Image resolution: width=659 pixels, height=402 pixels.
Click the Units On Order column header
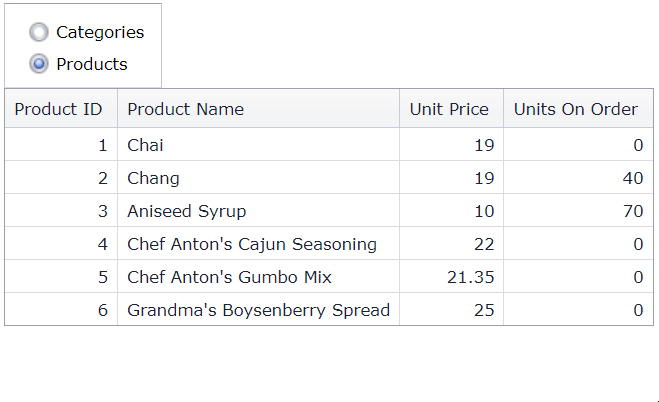(x=575, y=109)
